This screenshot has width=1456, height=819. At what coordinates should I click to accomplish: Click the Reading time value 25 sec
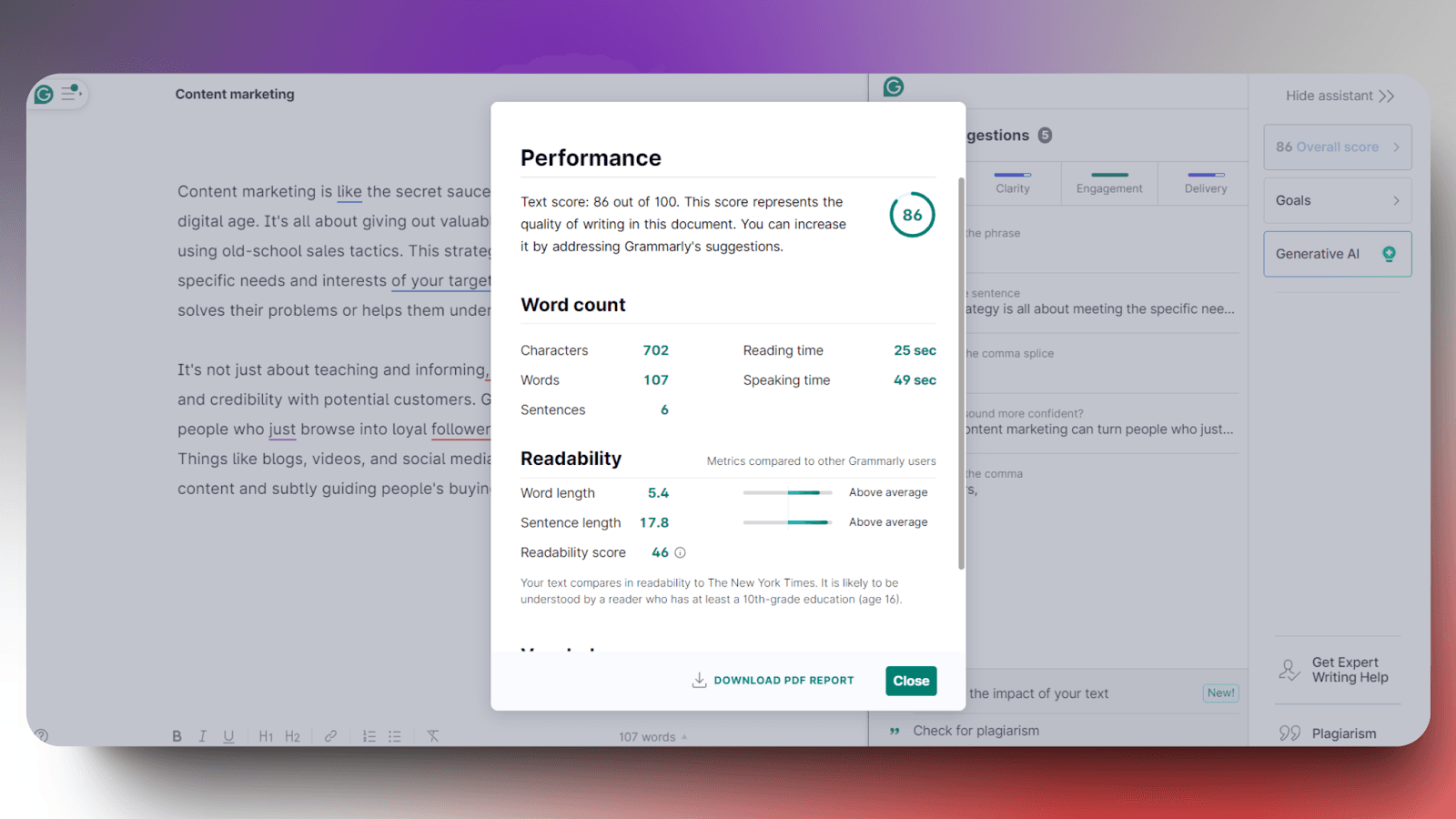click(x=915, y=350)
